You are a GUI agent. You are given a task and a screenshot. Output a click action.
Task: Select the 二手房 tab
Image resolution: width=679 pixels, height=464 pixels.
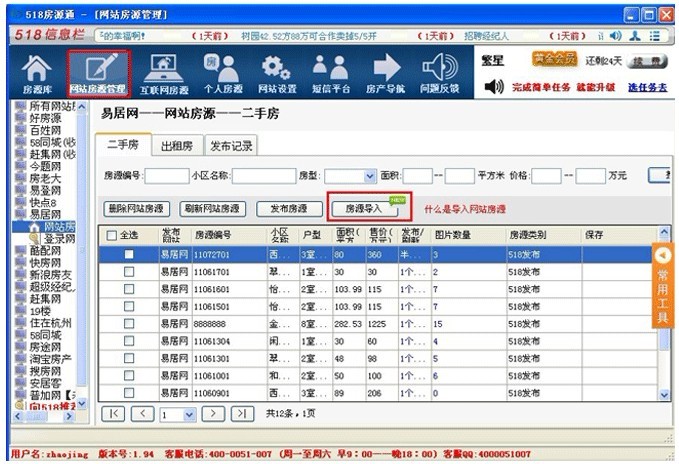click(x=123, y=145)
